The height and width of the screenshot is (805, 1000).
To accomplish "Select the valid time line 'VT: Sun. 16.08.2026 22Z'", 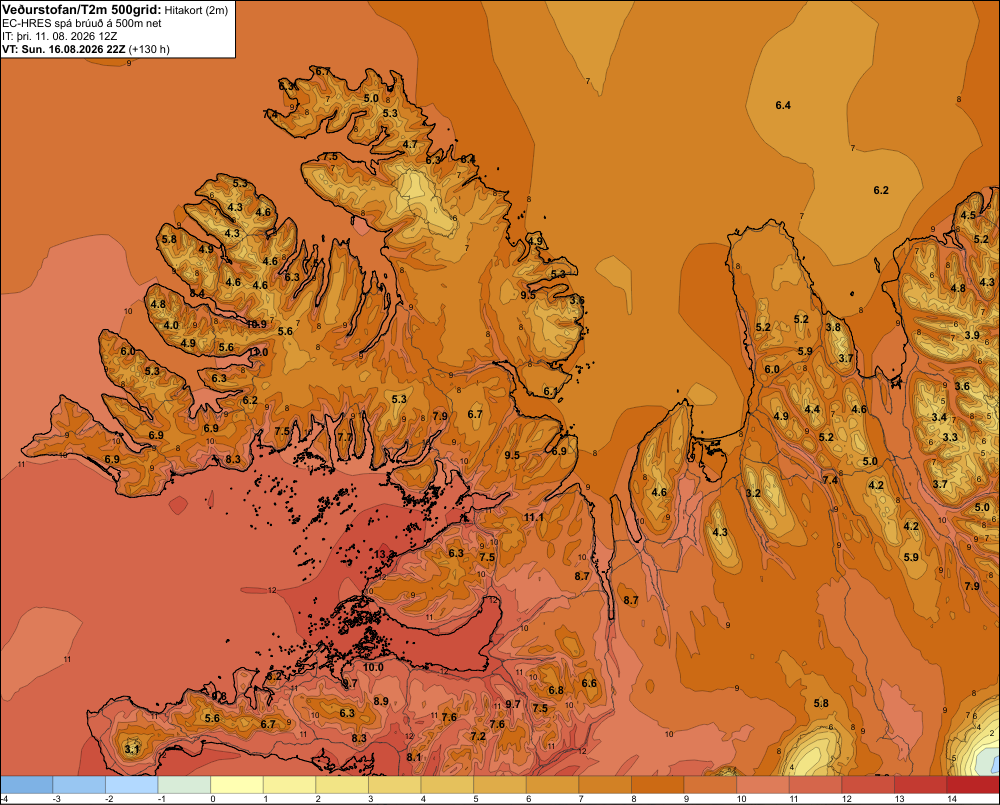I will click(66, 49).
